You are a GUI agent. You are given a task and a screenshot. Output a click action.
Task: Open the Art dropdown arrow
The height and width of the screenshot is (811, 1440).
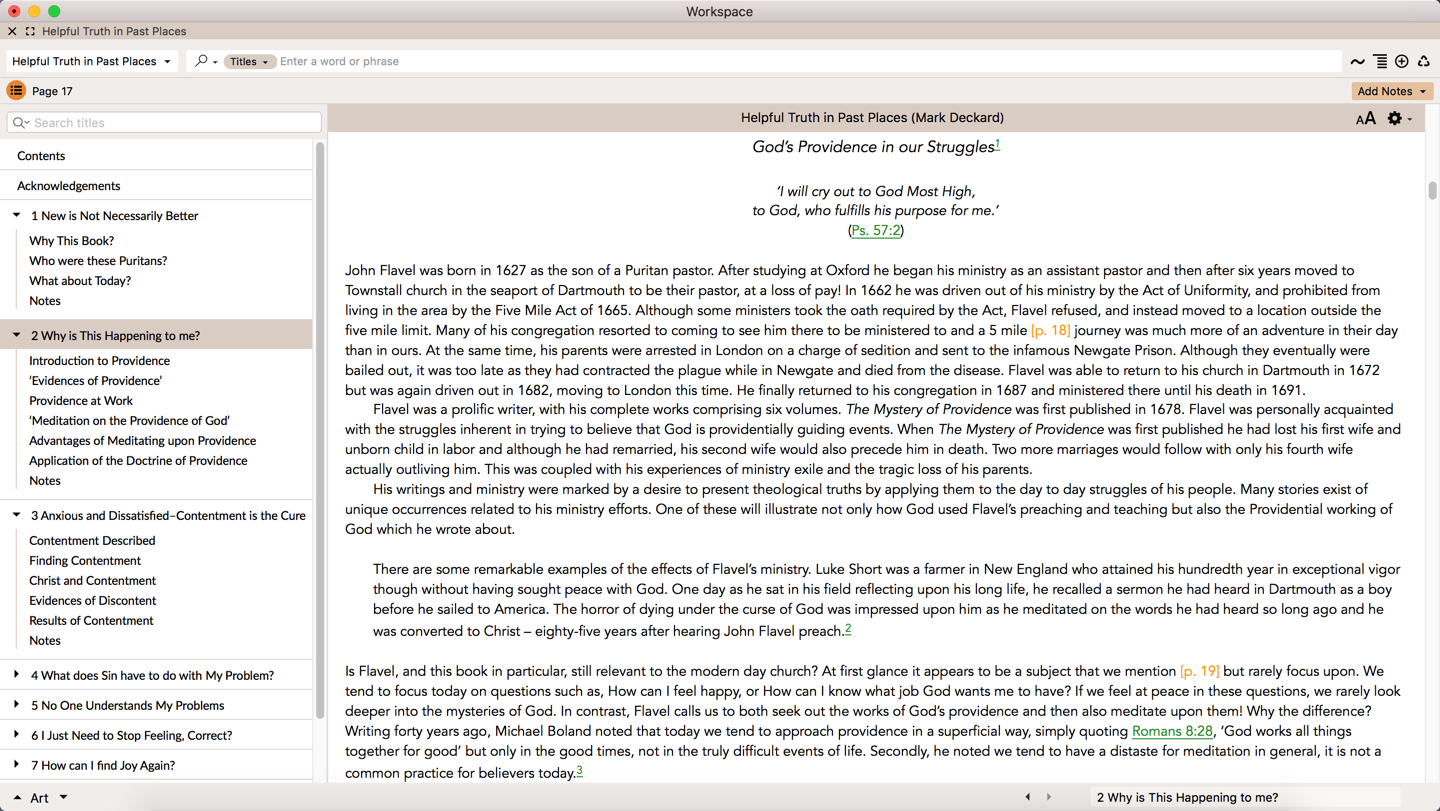63,798
